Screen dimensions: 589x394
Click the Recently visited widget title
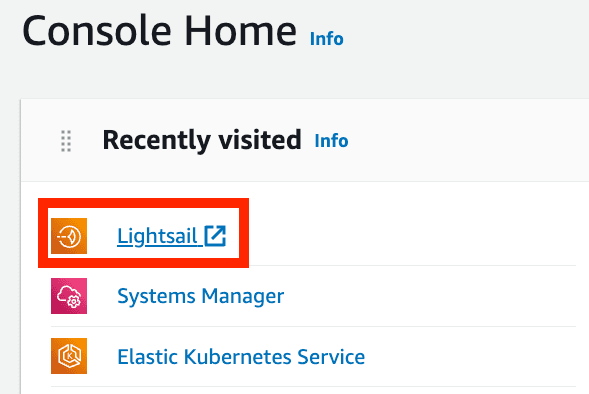(x=202, y=140)
